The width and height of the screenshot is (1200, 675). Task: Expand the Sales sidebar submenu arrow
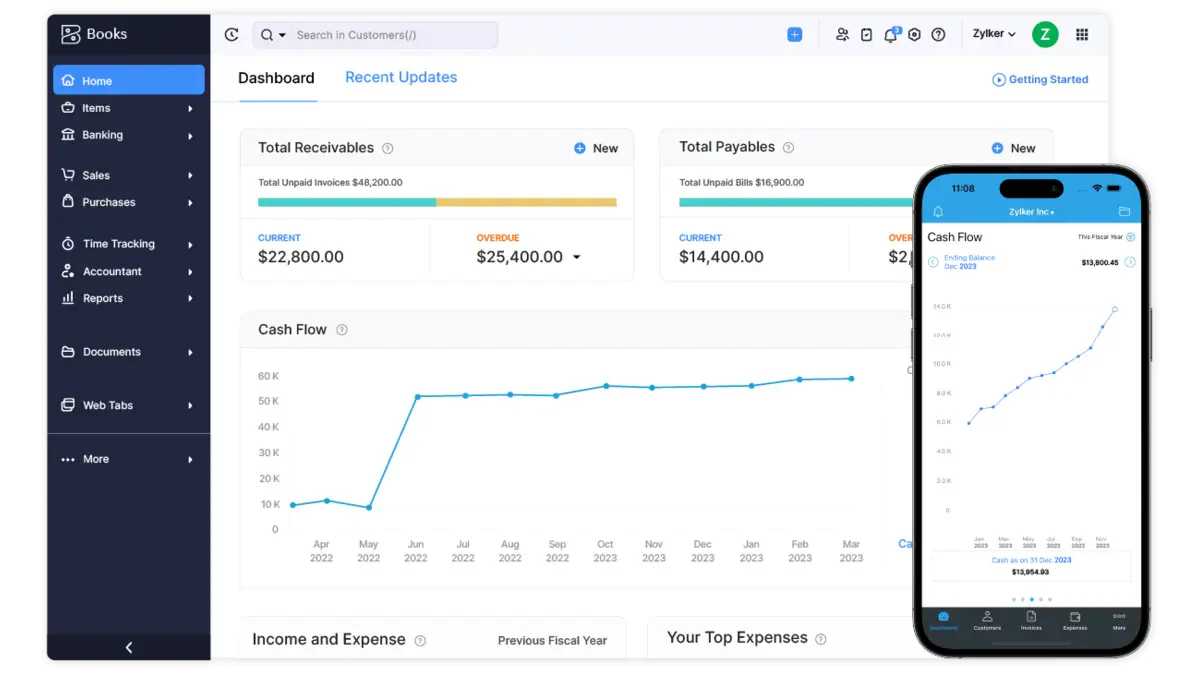pyautogui.click(x=190, y=175)
